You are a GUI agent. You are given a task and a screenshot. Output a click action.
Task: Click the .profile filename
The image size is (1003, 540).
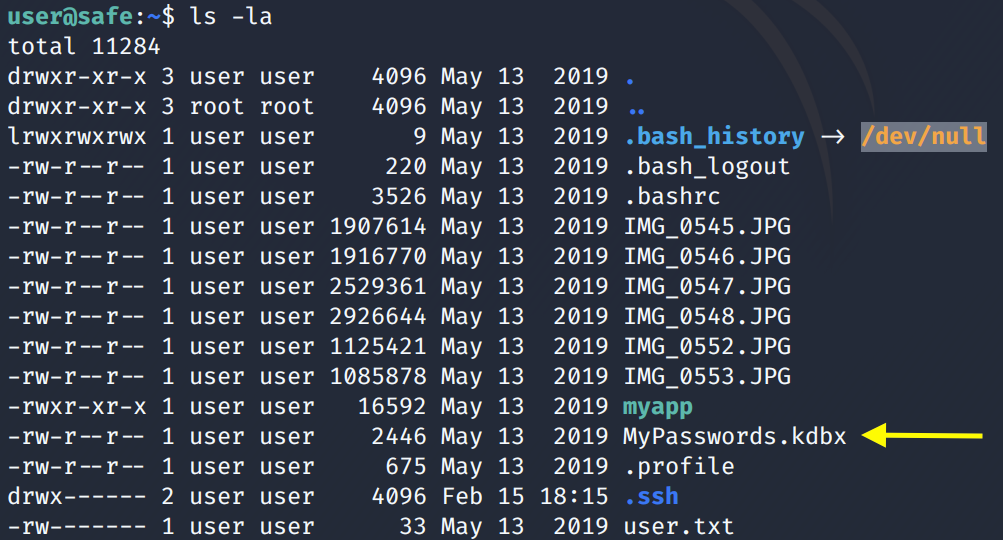[x=678, y=467]
